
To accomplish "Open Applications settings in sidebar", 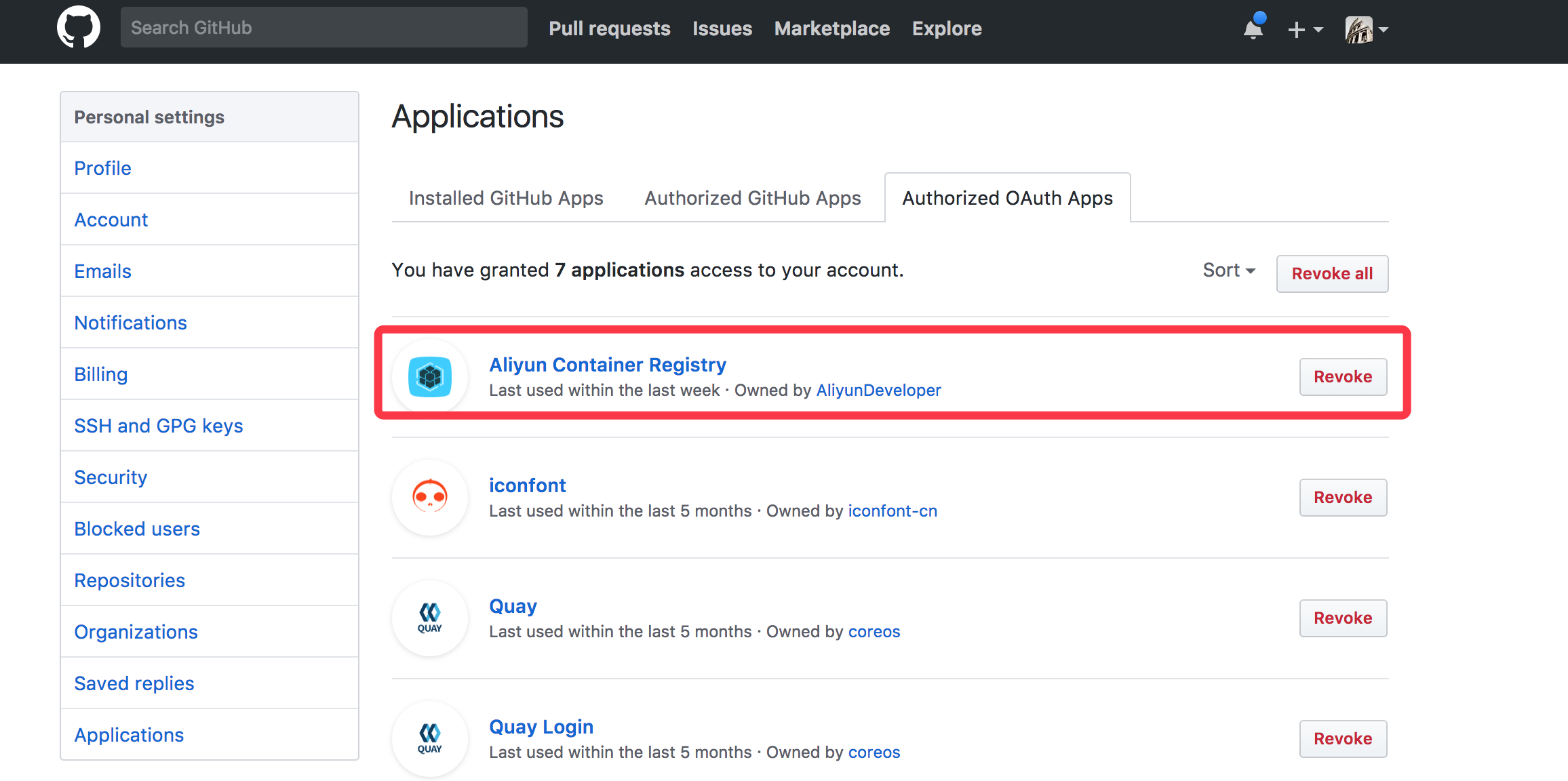I will point(210,735).
